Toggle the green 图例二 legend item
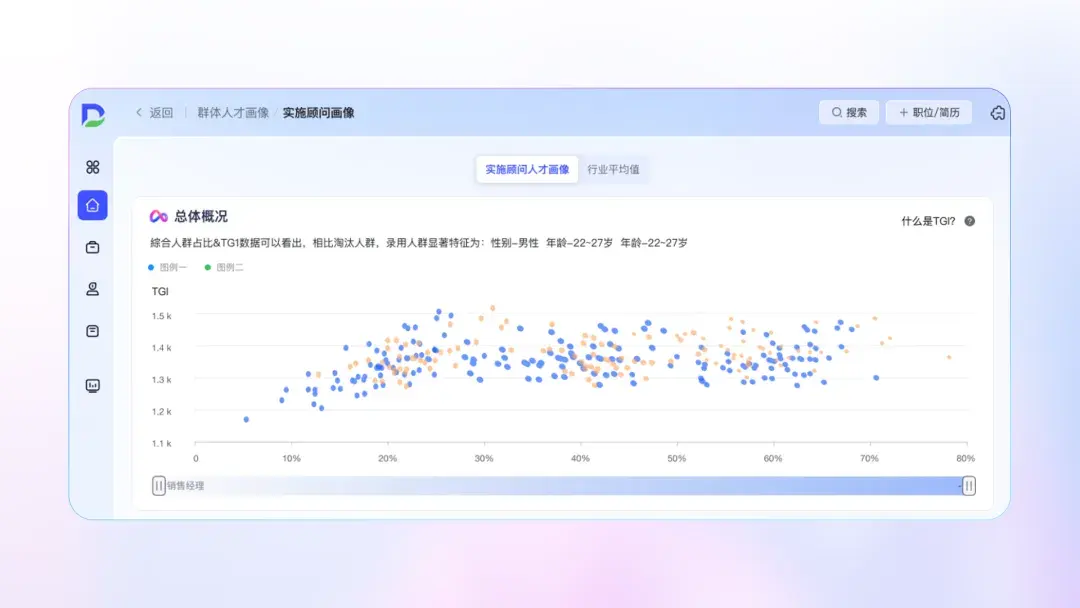 click(224, 267)
